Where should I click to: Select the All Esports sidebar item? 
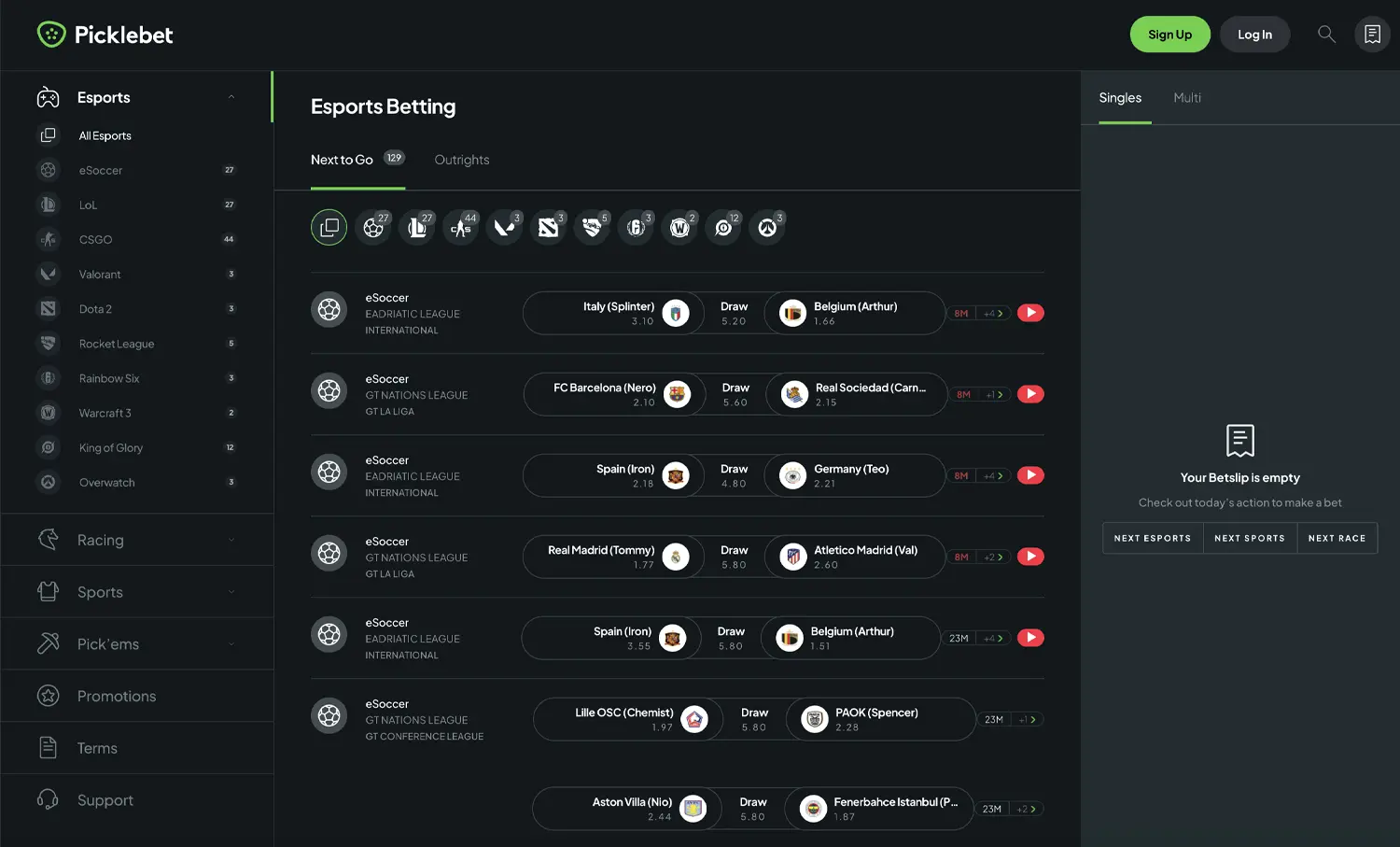pyautogui.click(x=104, y=135)
